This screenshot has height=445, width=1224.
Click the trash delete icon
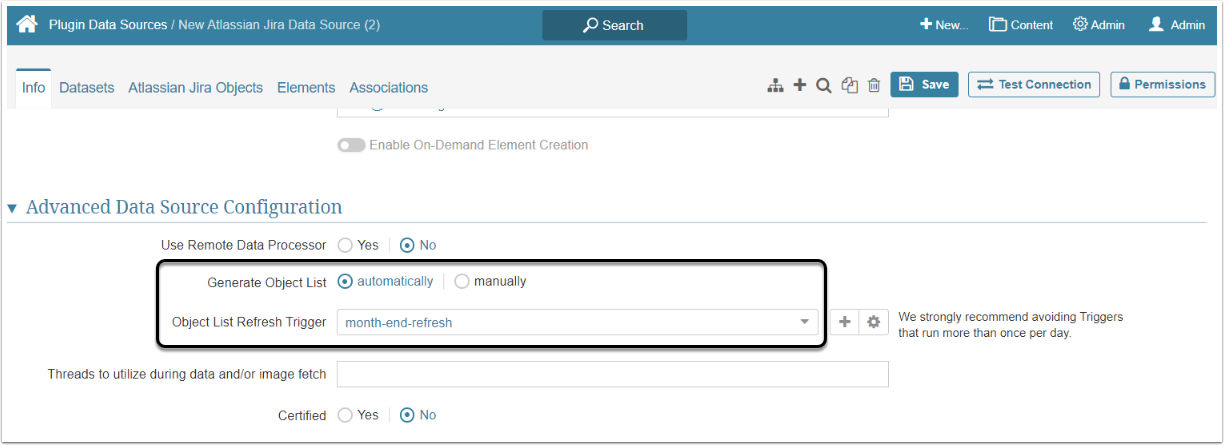click(874, 86)
